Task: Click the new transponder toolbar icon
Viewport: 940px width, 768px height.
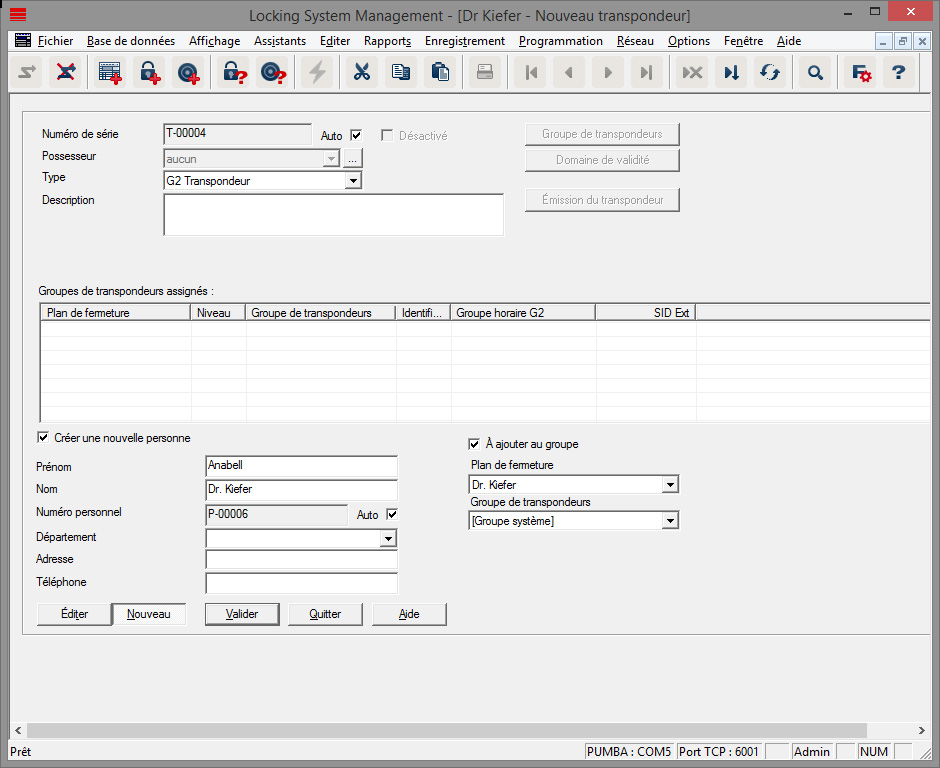Action: [x=189, y=72]
